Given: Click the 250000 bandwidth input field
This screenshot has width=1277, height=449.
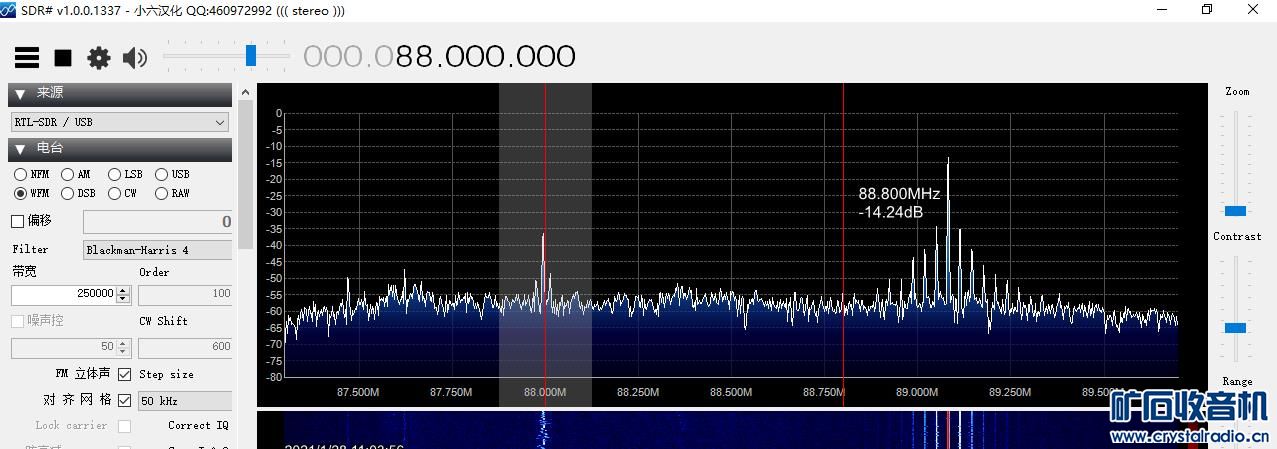Looking at the screenshot, I should click(64, 294).
